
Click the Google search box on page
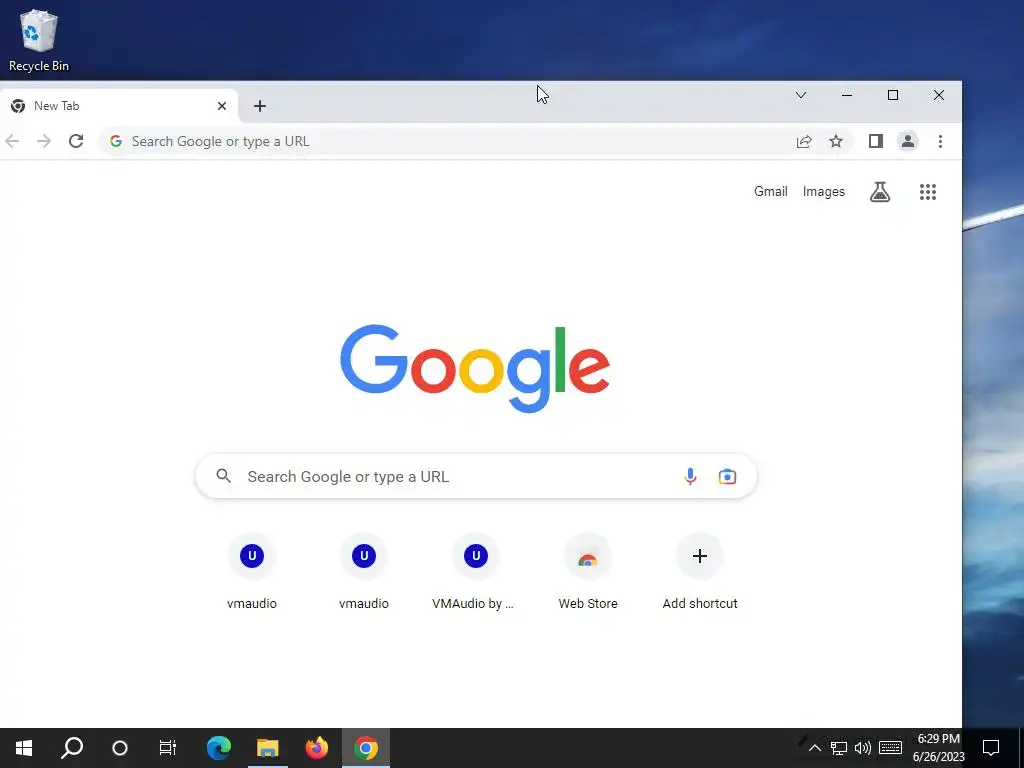(476, 476)
